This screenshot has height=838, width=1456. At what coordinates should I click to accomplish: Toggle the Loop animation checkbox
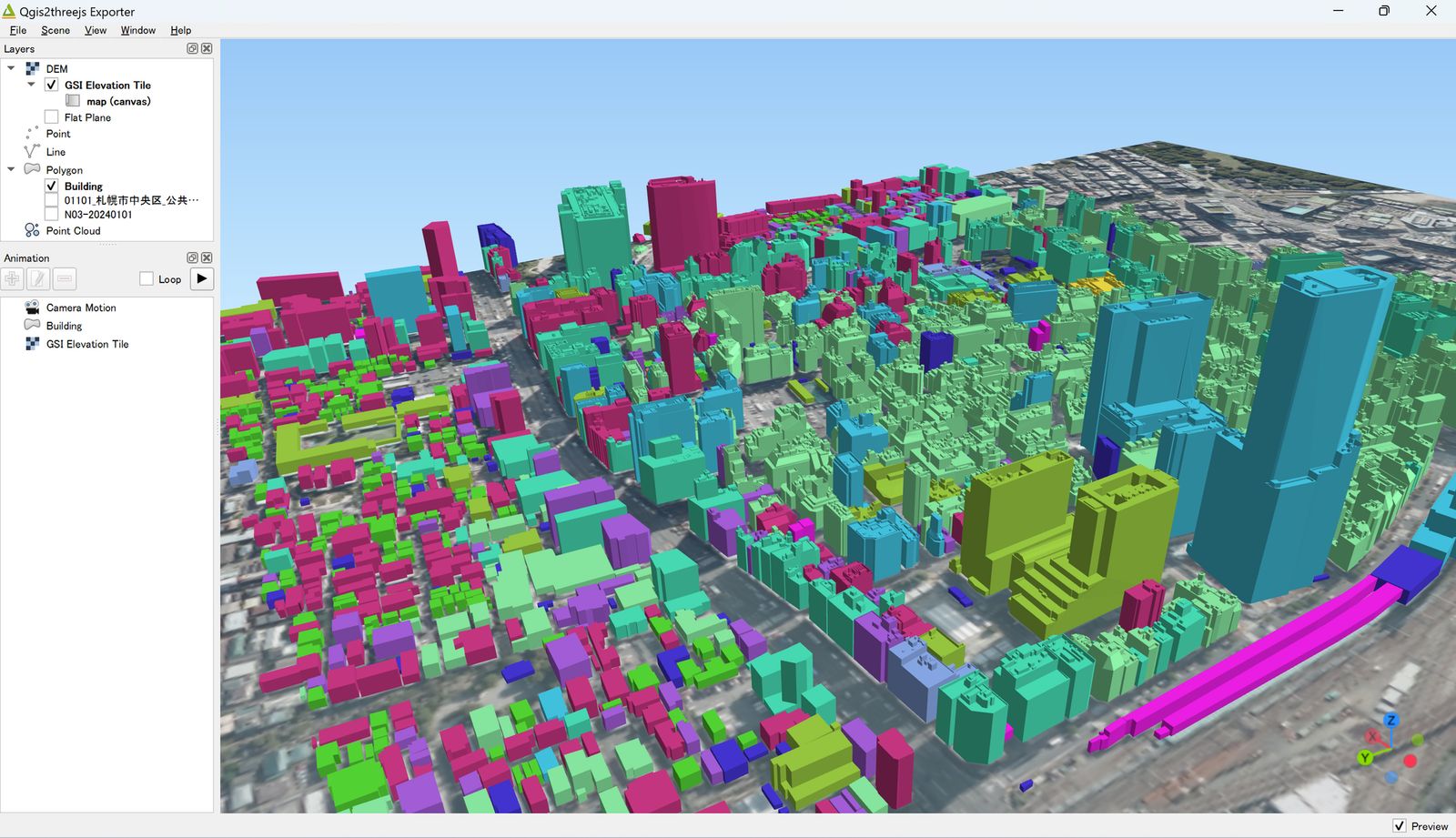147,279
